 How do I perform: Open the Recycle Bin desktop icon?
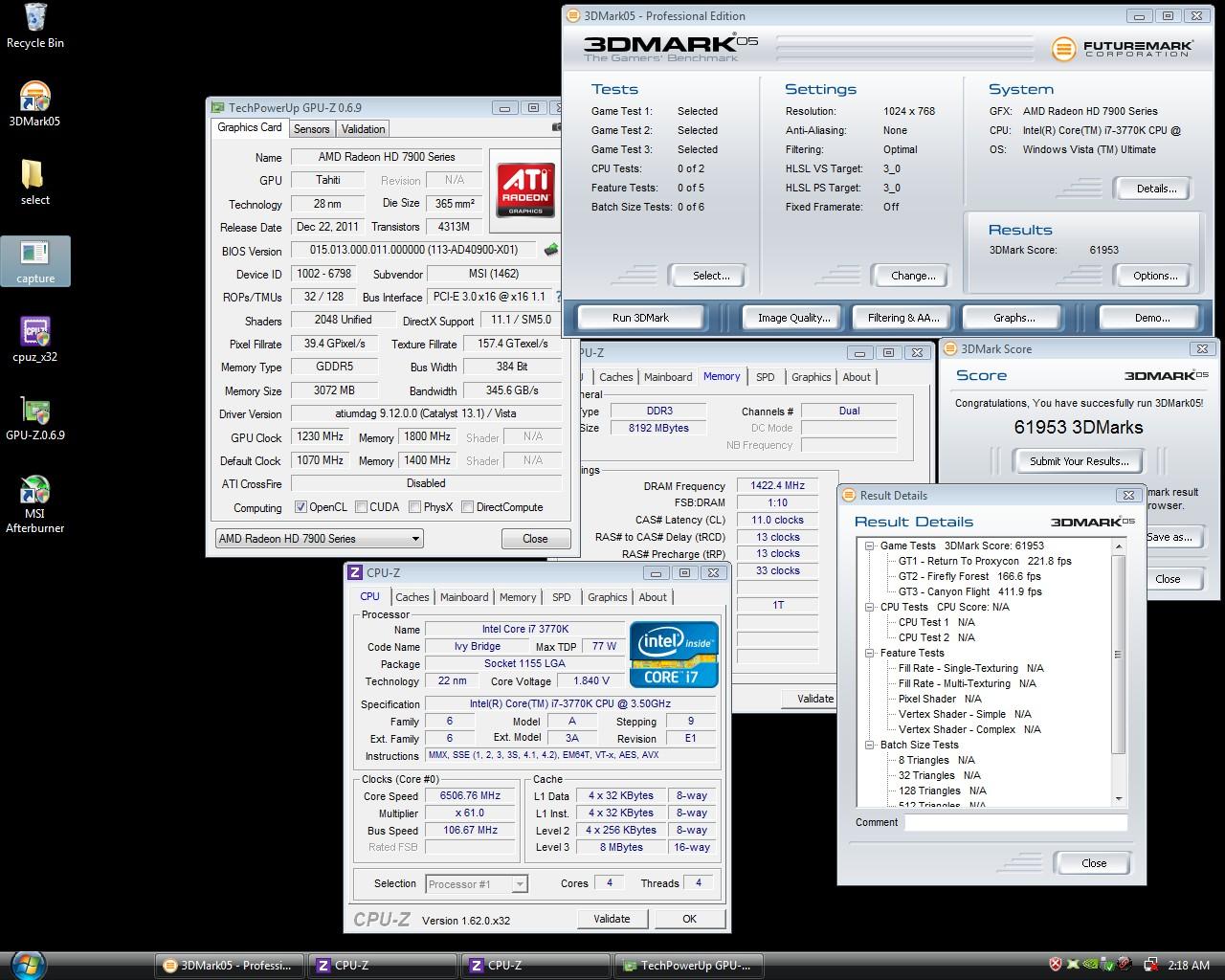35,26
